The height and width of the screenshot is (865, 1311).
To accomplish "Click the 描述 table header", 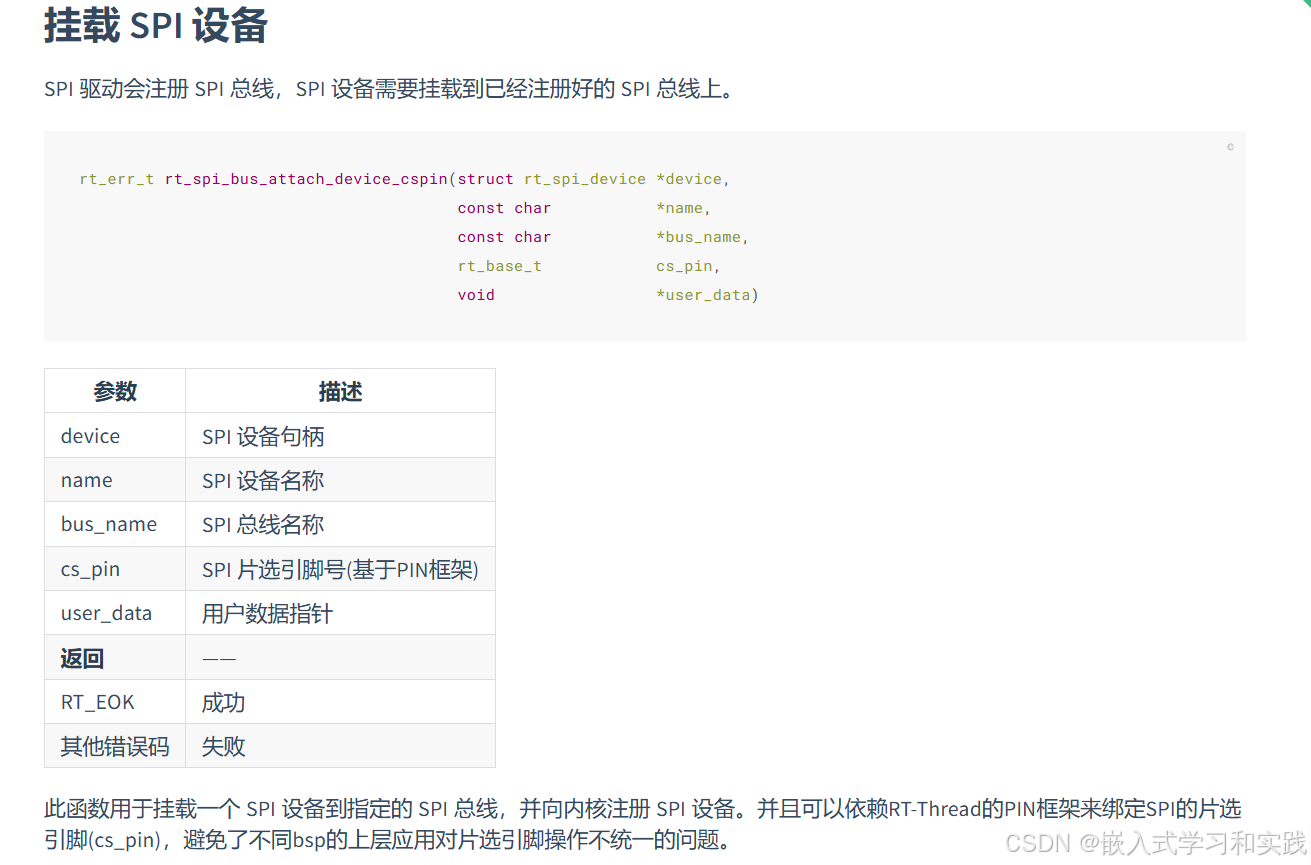I will [x=340, y=391].
